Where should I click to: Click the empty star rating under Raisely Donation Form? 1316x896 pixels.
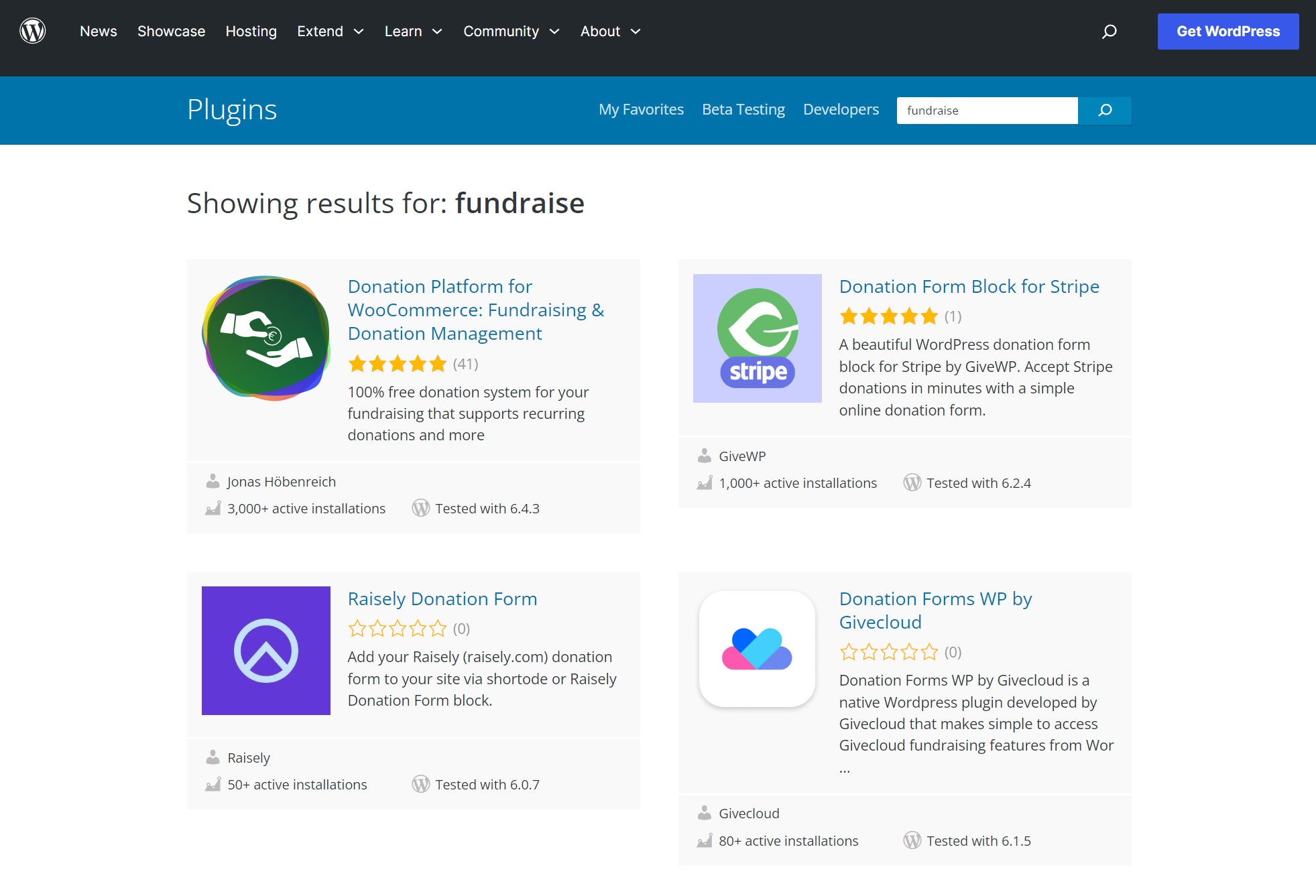[398, 629]
